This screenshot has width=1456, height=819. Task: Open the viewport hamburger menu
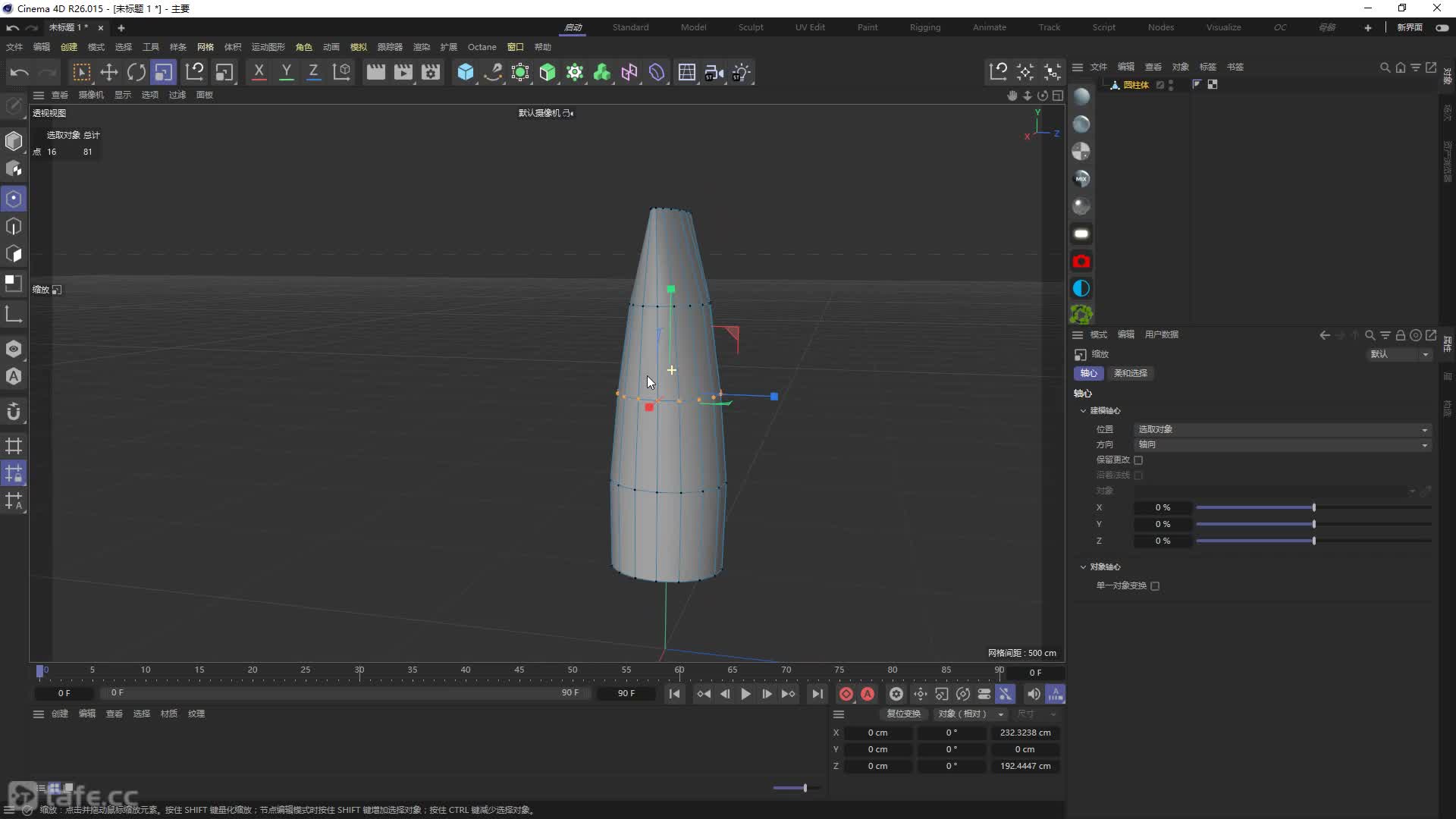(x=38, y=95)
